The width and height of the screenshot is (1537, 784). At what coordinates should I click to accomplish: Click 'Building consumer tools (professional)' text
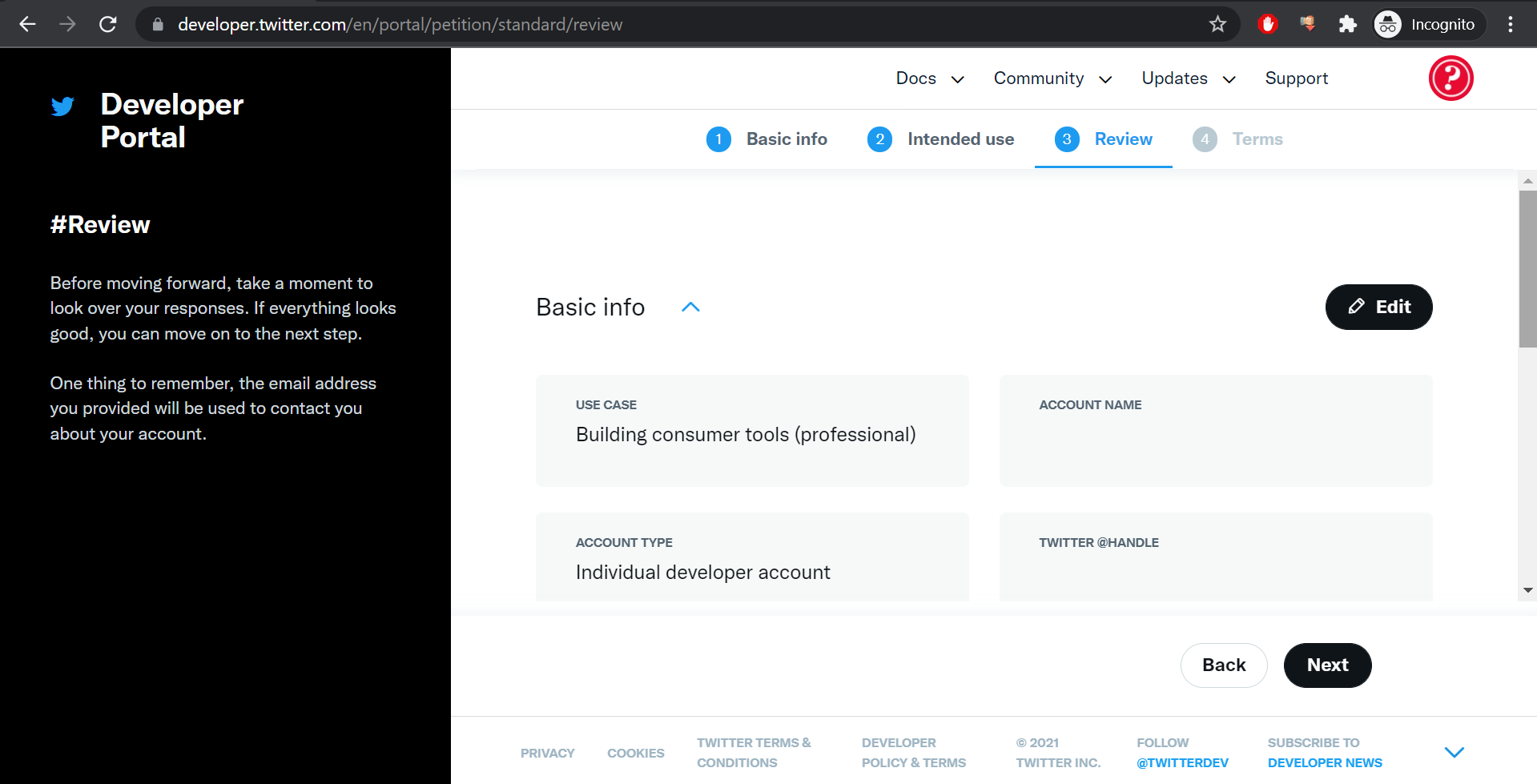click(746, 435)
